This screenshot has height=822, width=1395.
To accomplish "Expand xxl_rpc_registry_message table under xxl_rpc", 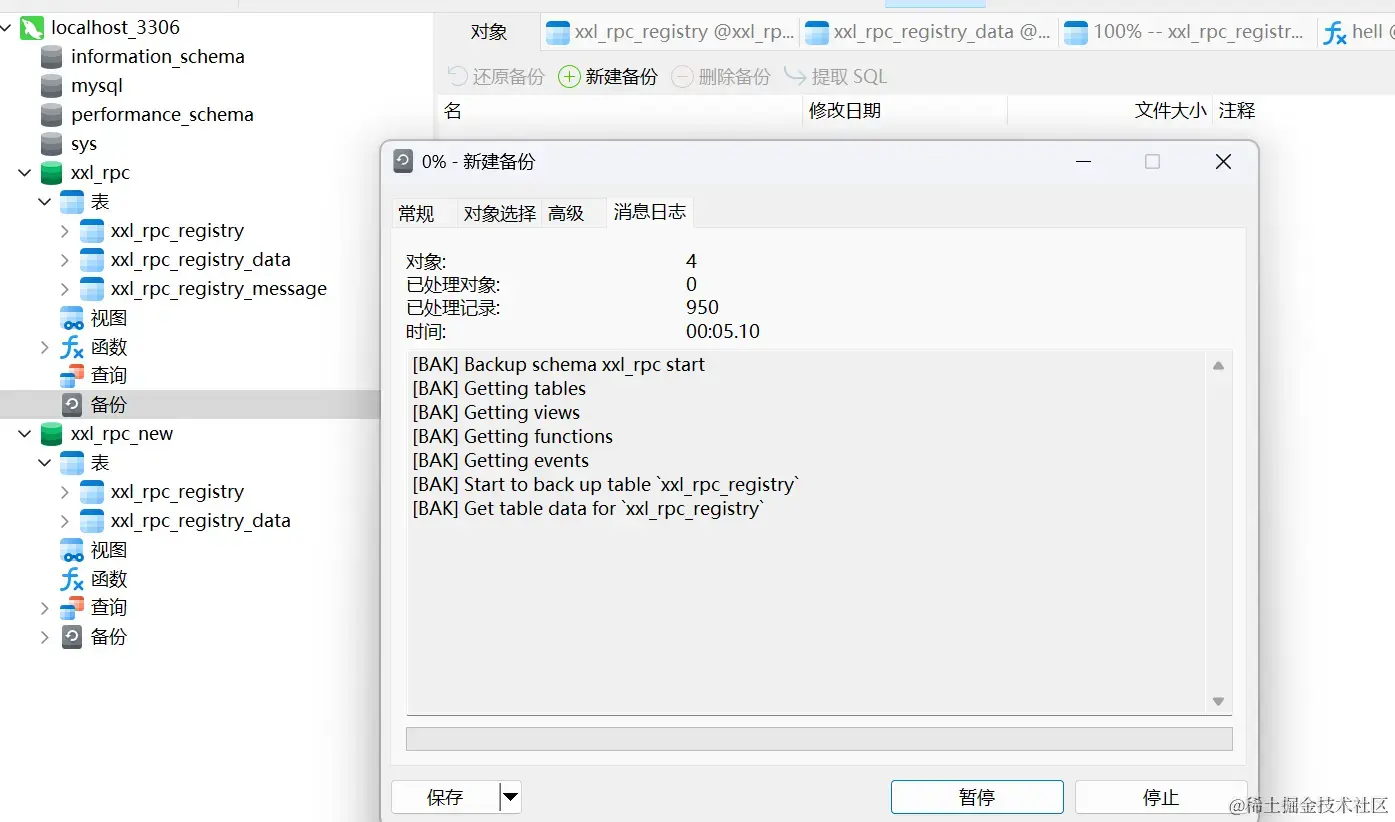I will 65,289.
